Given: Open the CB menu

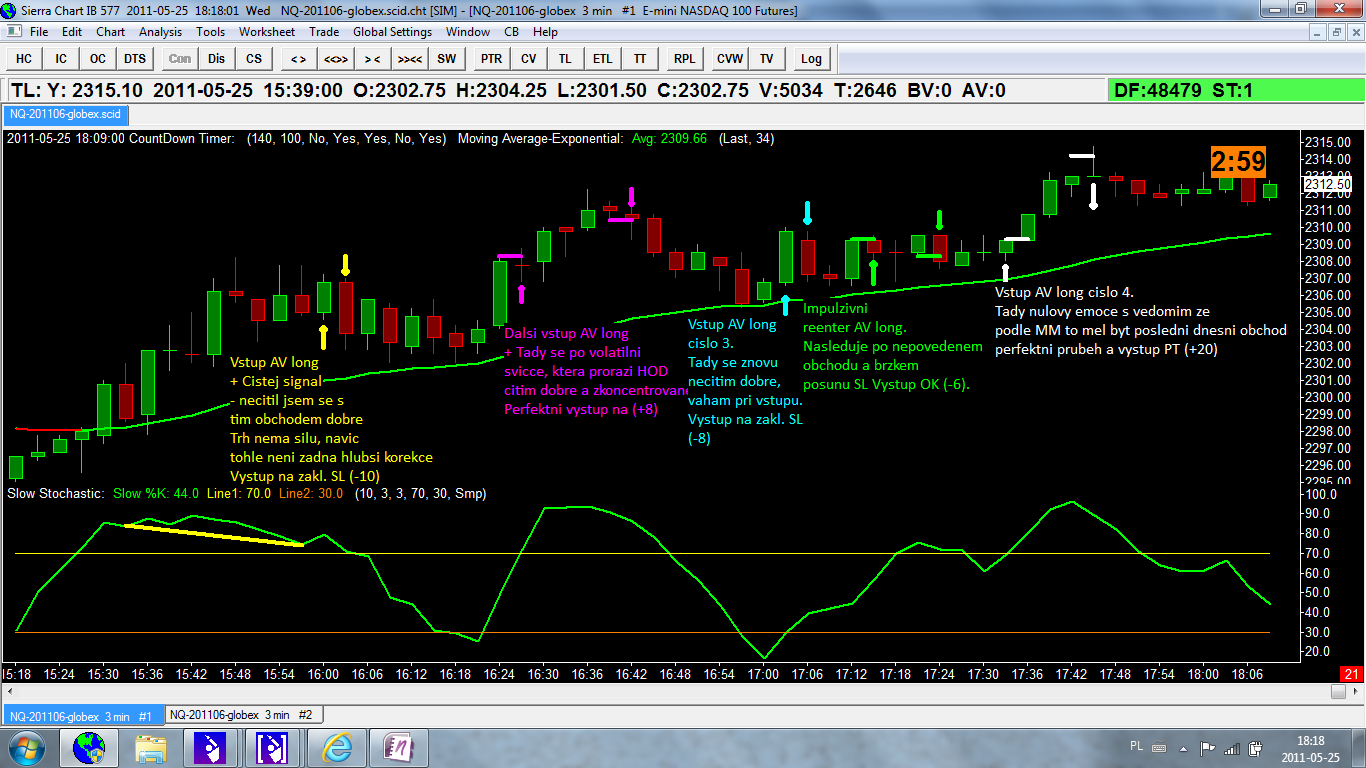Looking at the screenshot, I should pos(511,32).
